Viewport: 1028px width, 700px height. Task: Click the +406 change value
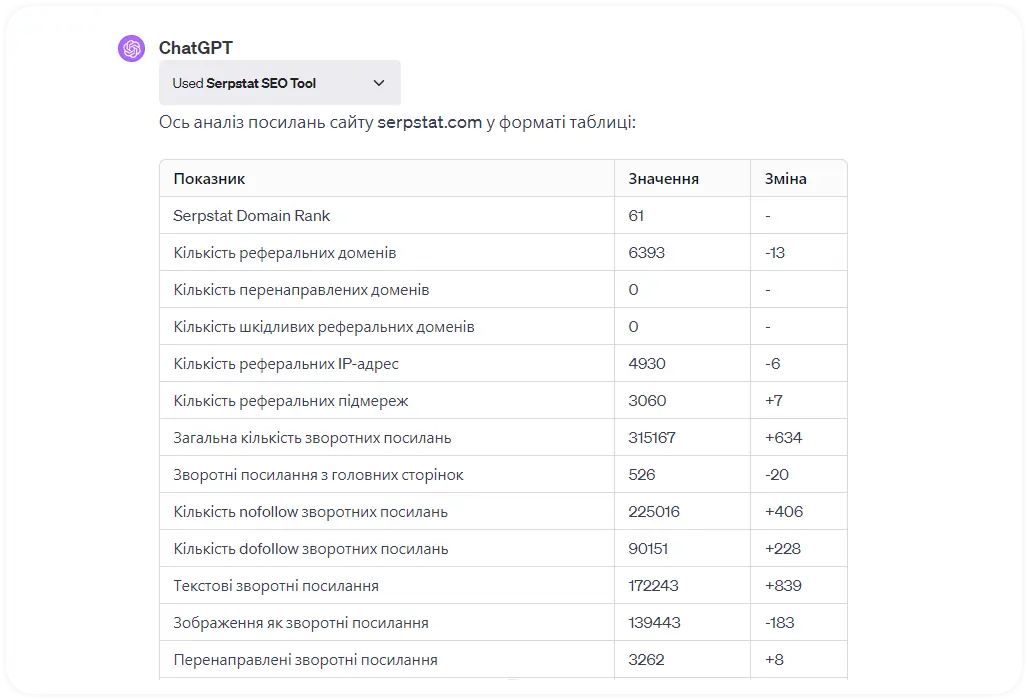784,512
